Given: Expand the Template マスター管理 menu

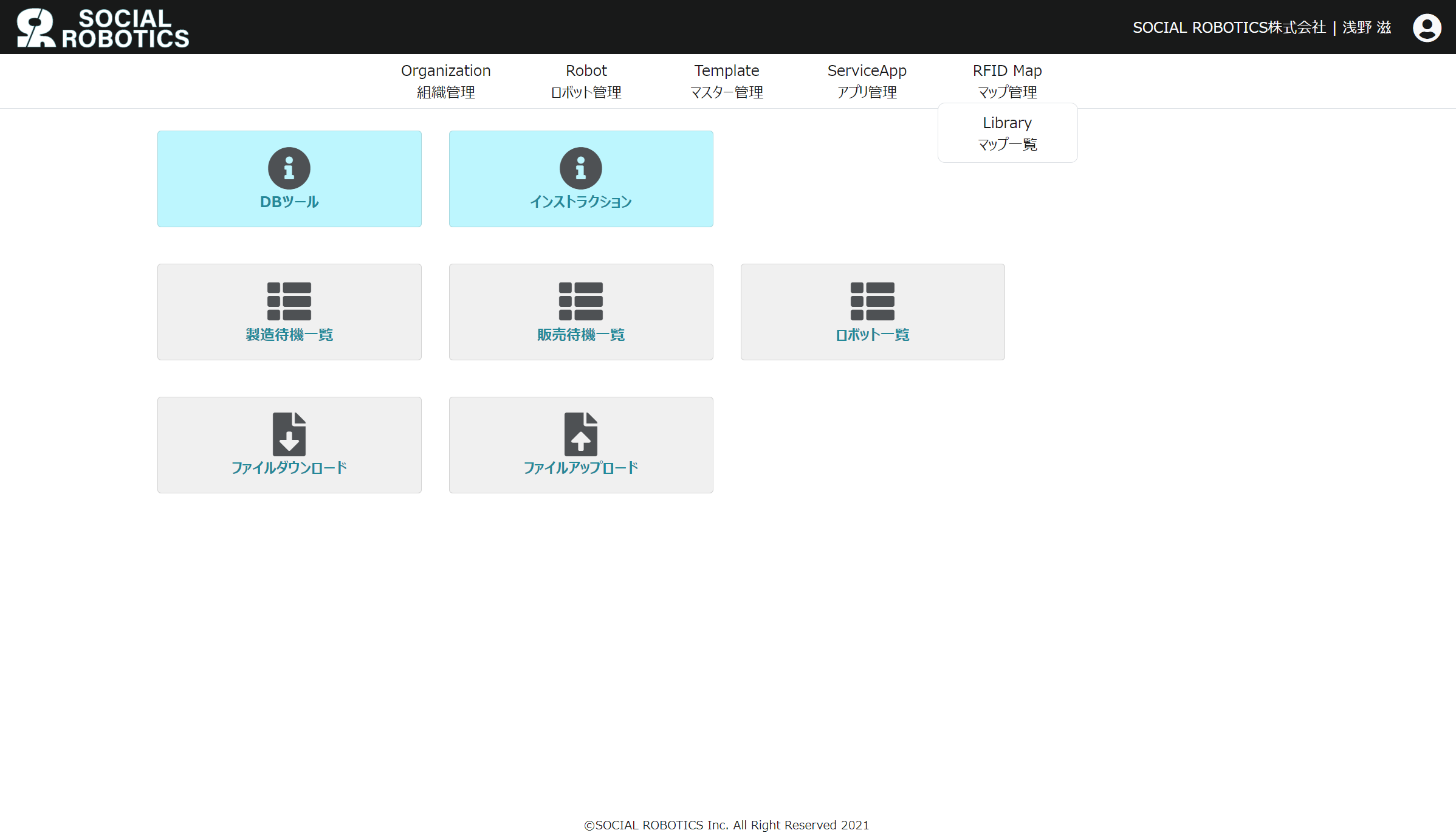Looking at the screenshot, I should 726,81.
